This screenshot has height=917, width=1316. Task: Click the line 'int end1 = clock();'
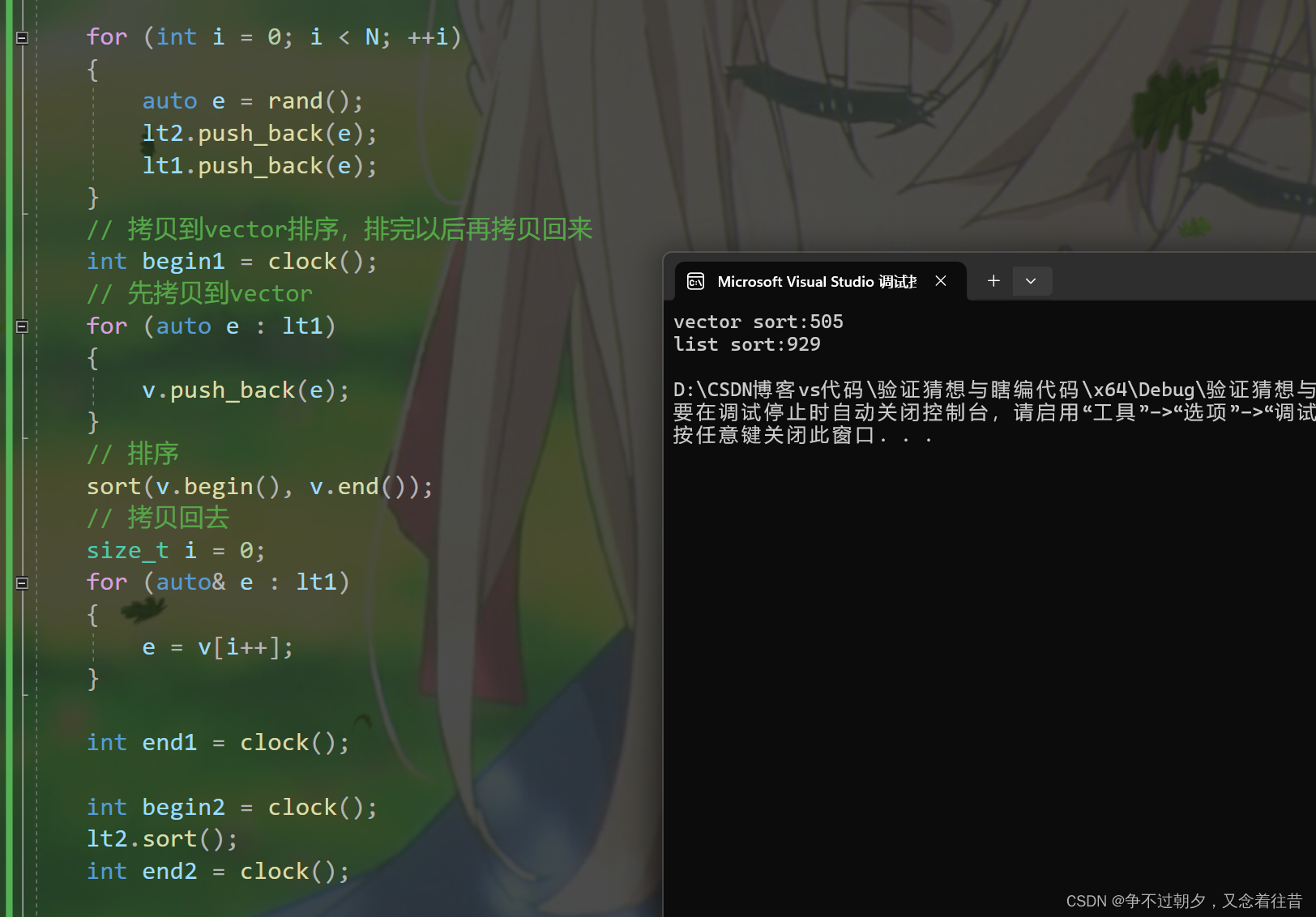218,743
